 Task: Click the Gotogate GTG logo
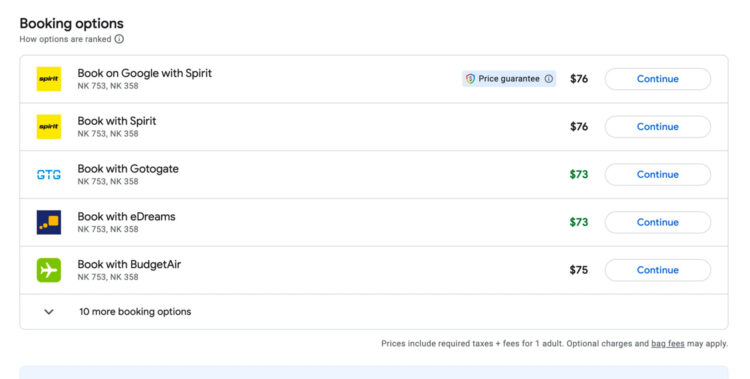49,175
